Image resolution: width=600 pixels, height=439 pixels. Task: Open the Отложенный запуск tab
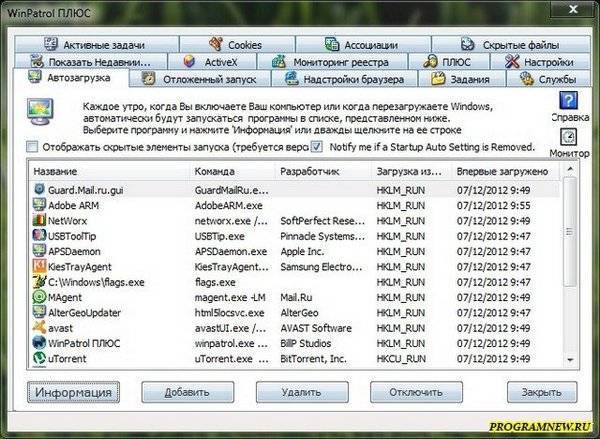201,79
